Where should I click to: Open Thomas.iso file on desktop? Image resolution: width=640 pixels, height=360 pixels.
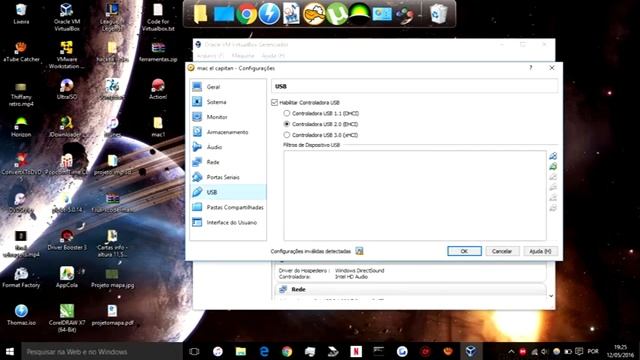pos(21,315)
